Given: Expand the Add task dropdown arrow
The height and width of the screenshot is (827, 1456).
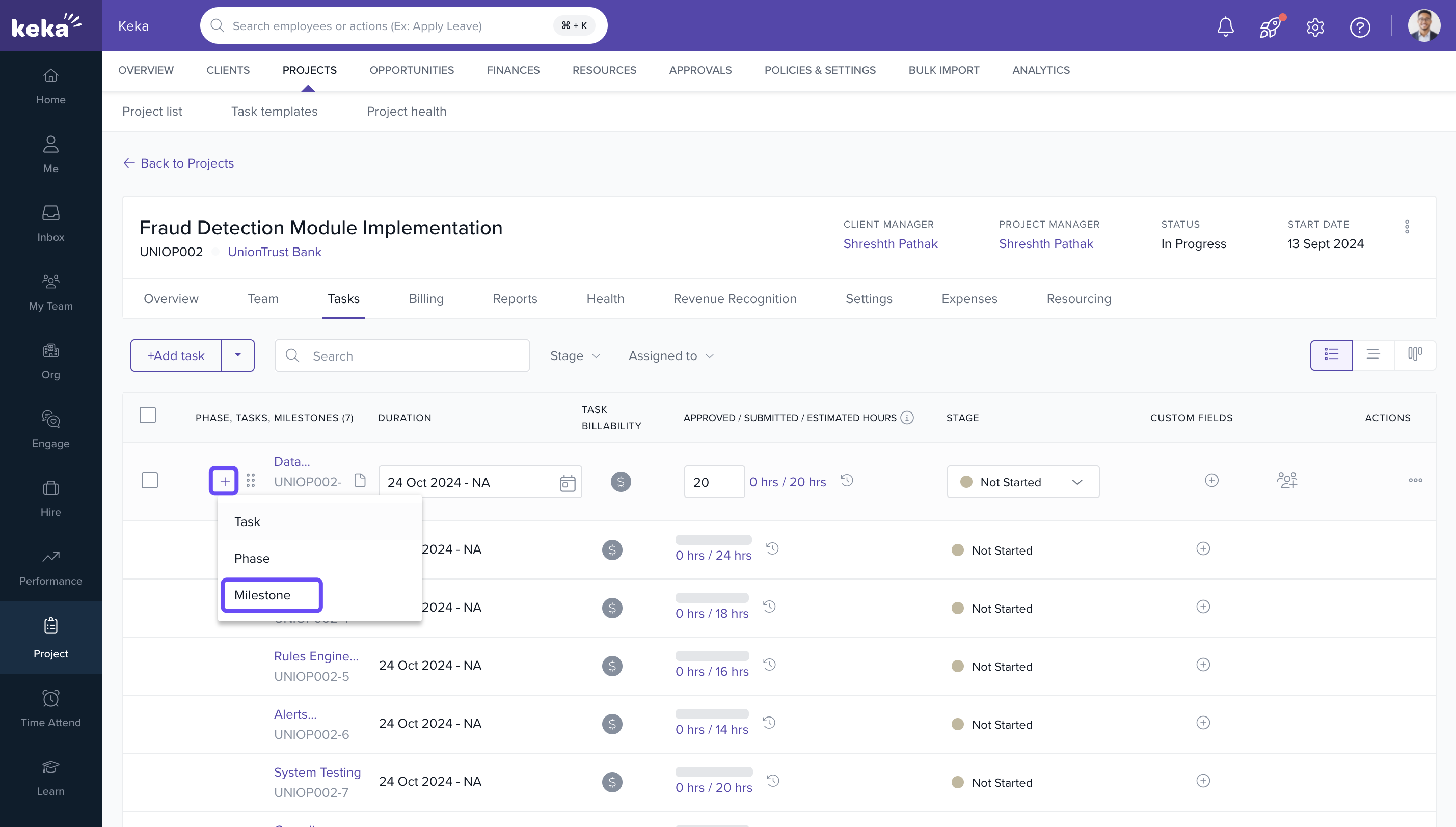Looking at the screenshot, I should [x=237, y=355].
